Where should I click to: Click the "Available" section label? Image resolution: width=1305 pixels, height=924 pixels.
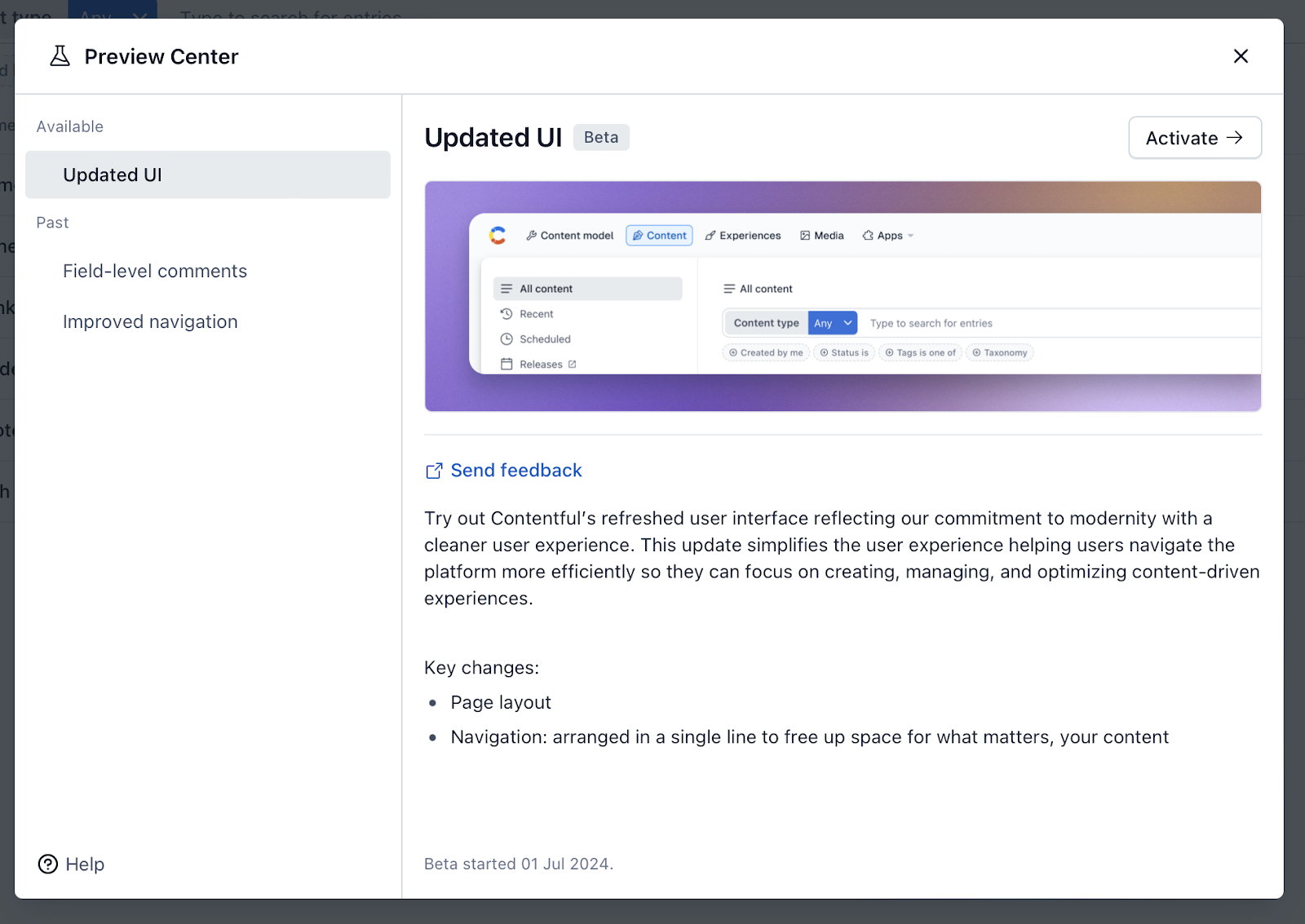tap(70, 126)
